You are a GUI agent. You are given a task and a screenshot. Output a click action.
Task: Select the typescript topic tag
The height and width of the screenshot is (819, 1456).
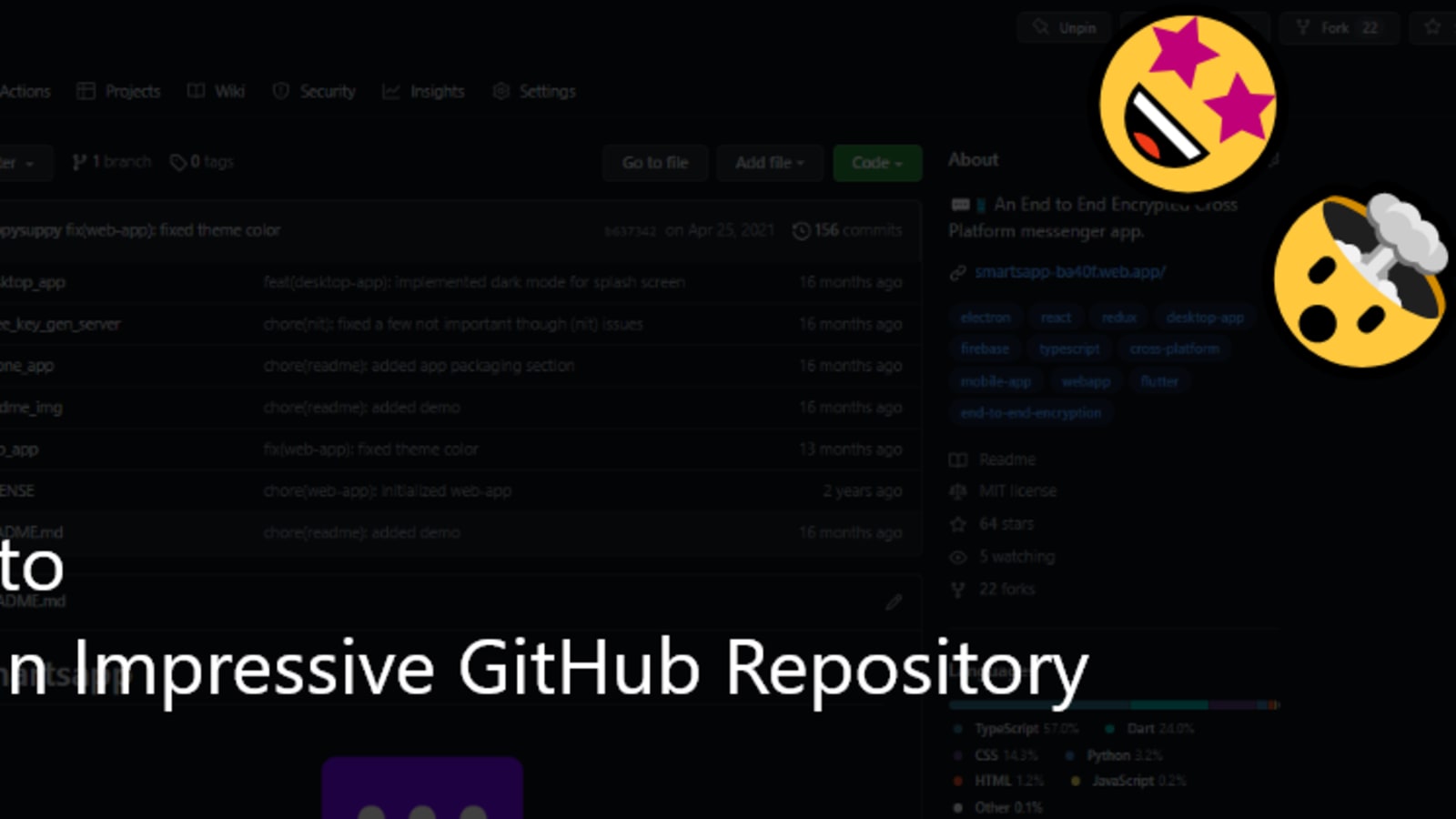(1069, 349)
